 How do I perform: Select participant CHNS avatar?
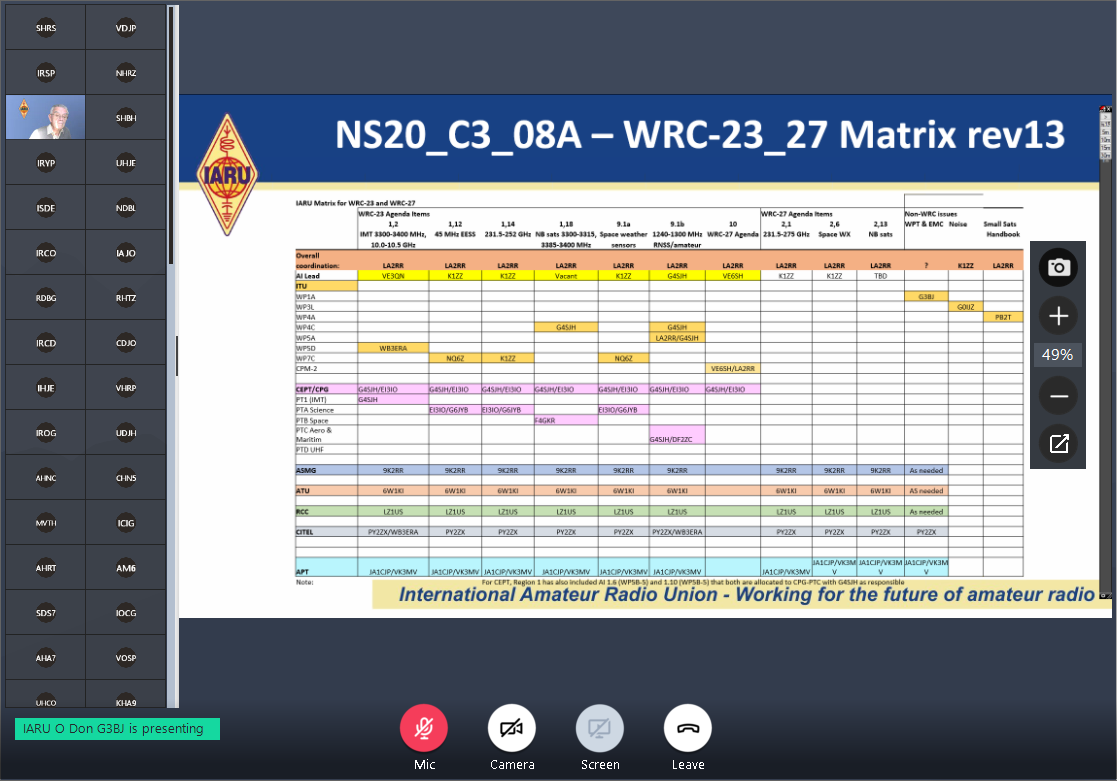pyautogui.click(x=126, y=477)
